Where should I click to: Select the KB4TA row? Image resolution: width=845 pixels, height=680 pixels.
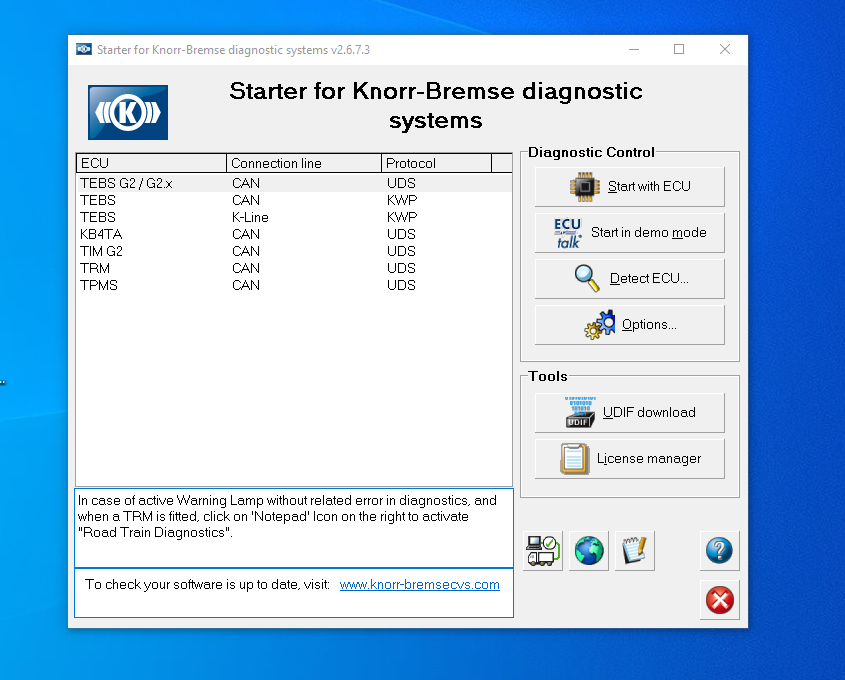point(294,234)
